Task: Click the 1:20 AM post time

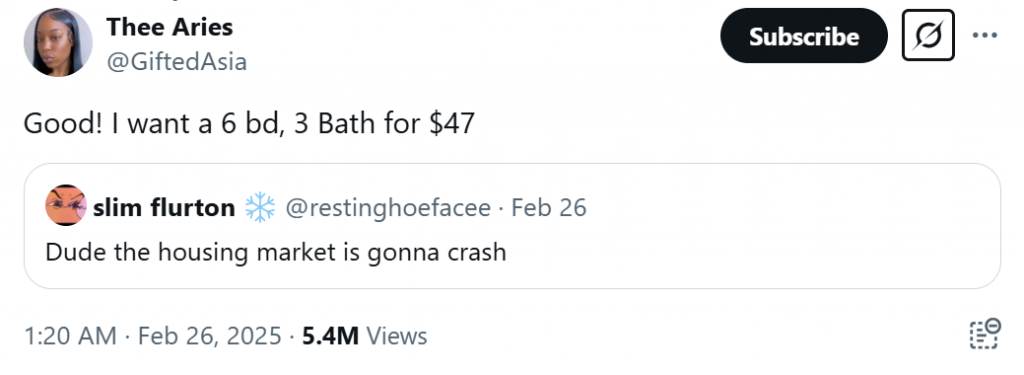Action: pyautogui.click(x=70, y=336)
